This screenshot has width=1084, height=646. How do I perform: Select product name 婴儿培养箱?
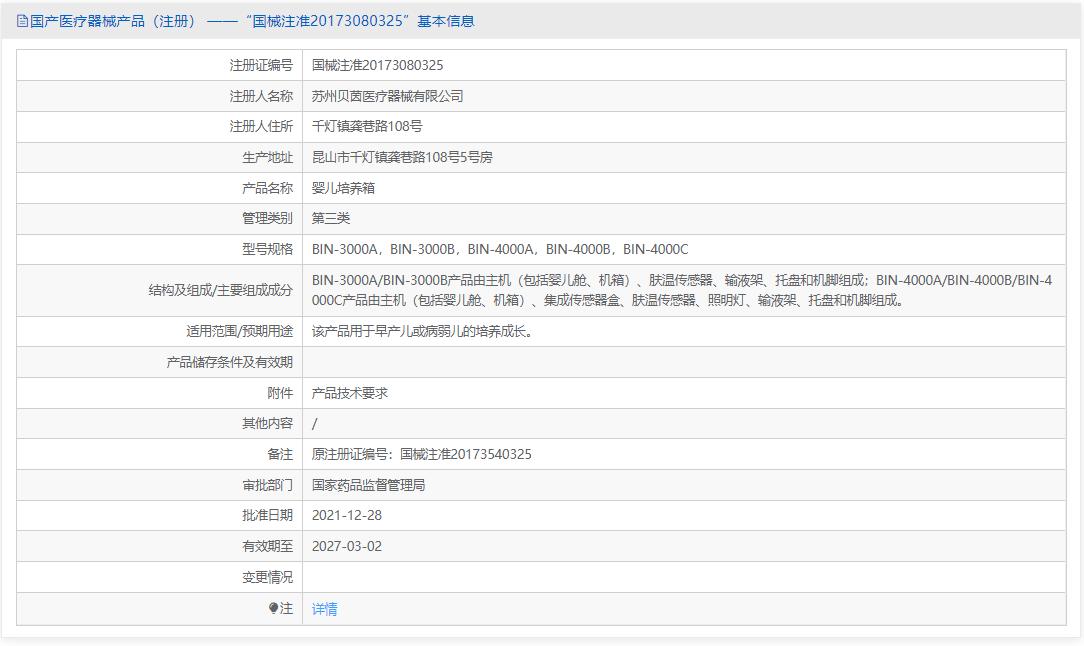pyautogui.click(x=343, y=188)
